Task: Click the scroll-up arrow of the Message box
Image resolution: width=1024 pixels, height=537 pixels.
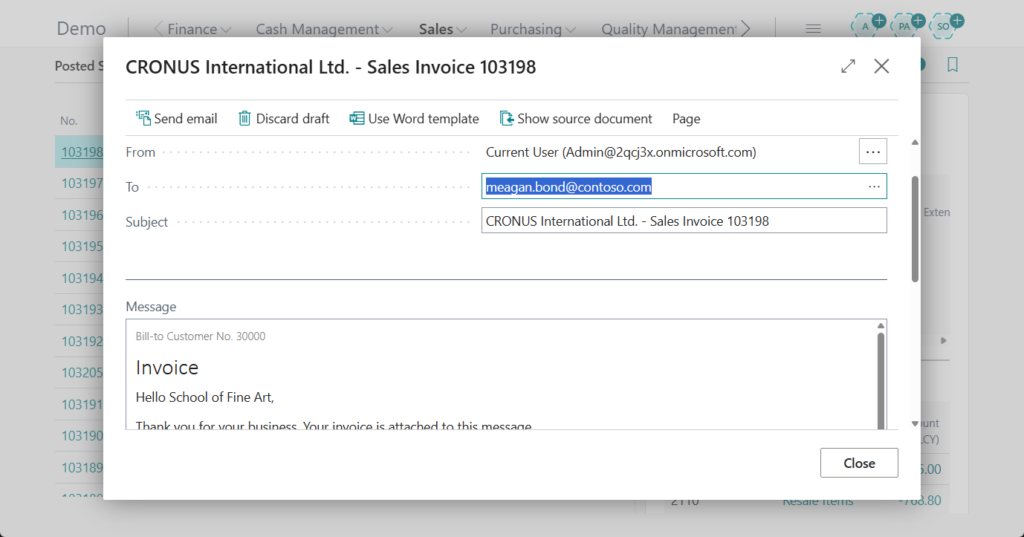Action: [x=881, y=326]
